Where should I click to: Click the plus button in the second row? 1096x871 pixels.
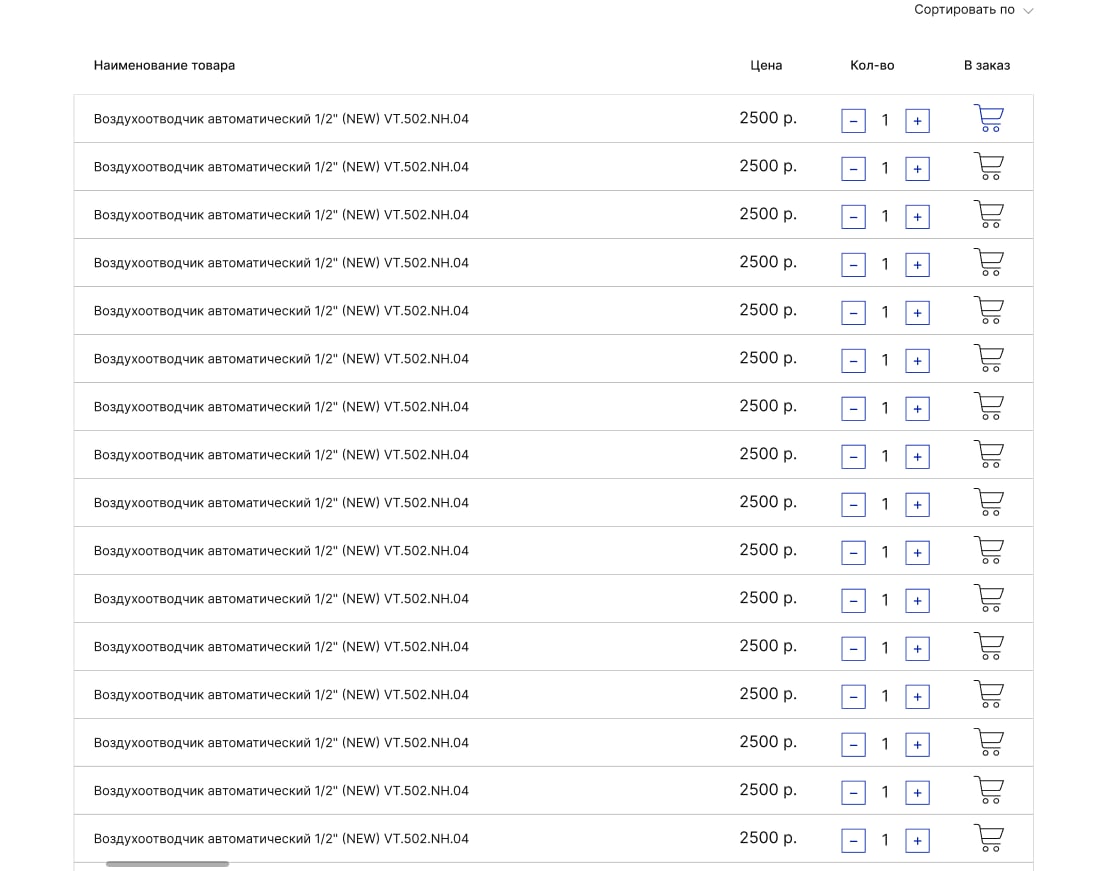click(917, 168)
